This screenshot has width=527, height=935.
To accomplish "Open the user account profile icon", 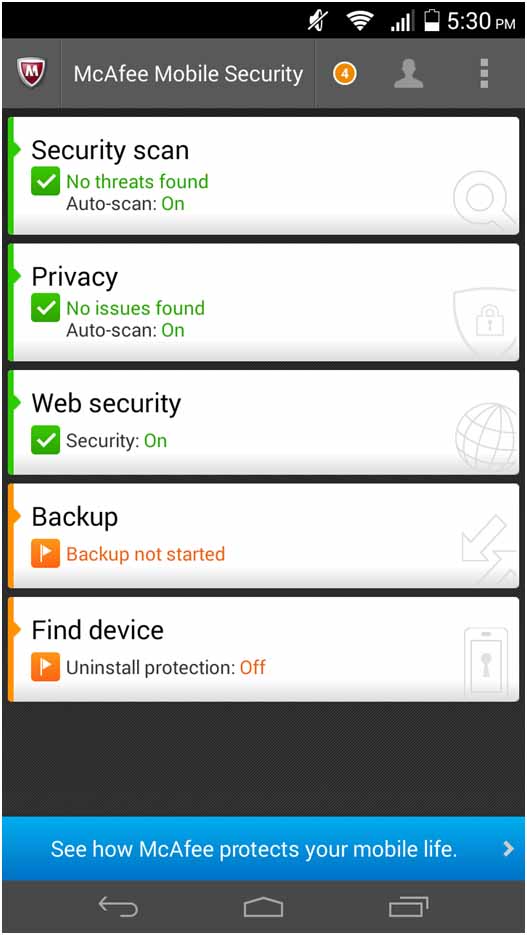I will tap(409, 74).
